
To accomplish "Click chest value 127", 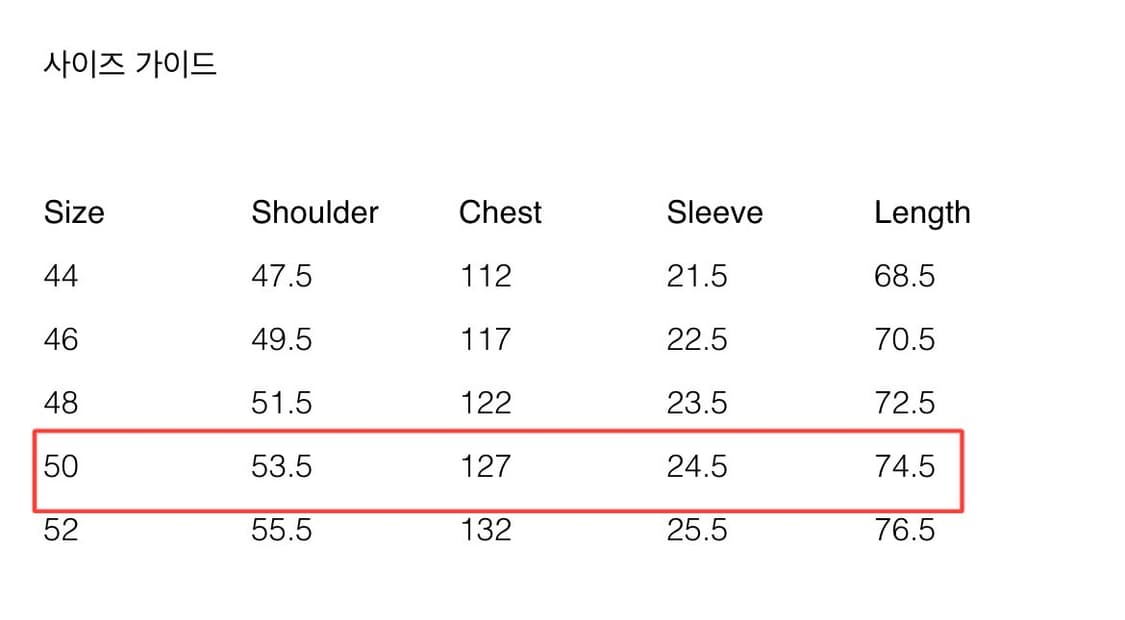I will pyautogui.click(x=485, y=466).
